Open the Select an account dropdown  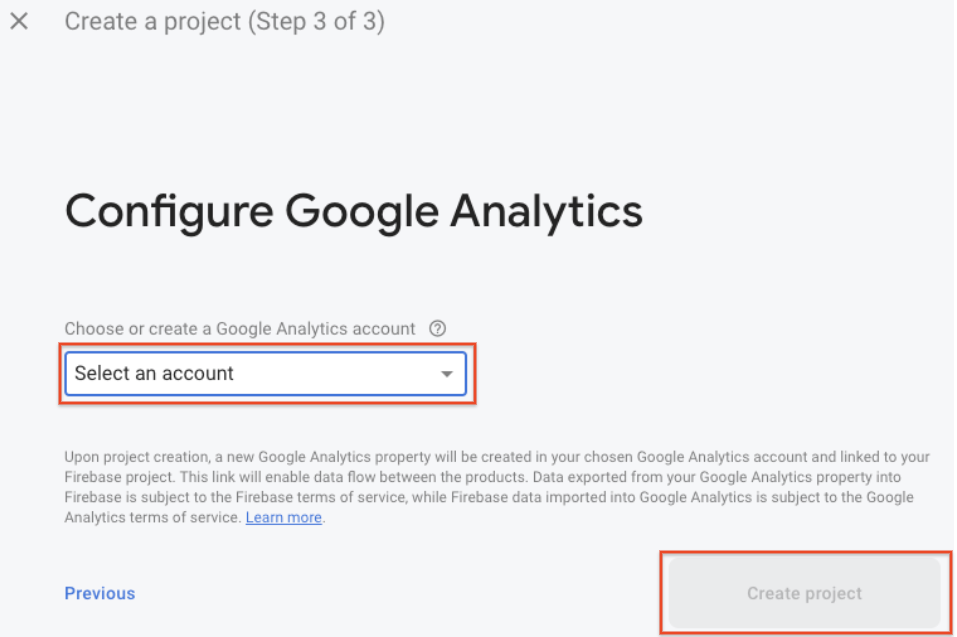click(265, 374)
